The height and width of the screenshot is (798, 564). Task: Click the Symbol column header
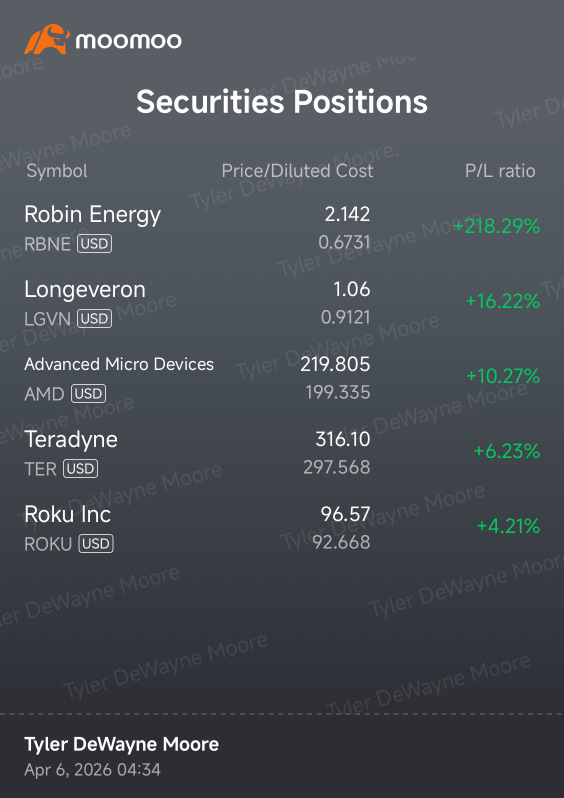pos(57,171)
